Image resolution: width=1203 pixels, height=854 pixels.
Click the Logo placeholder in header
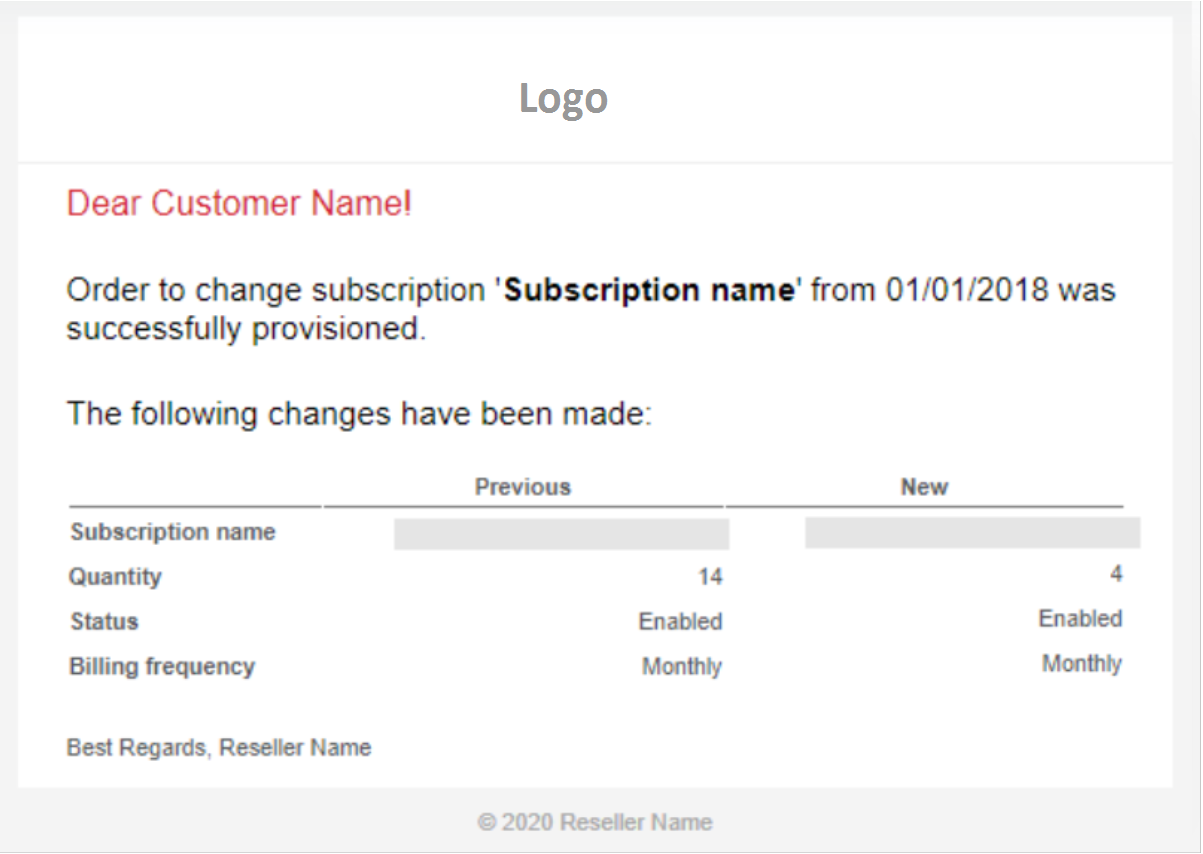[x=563, y=99]
